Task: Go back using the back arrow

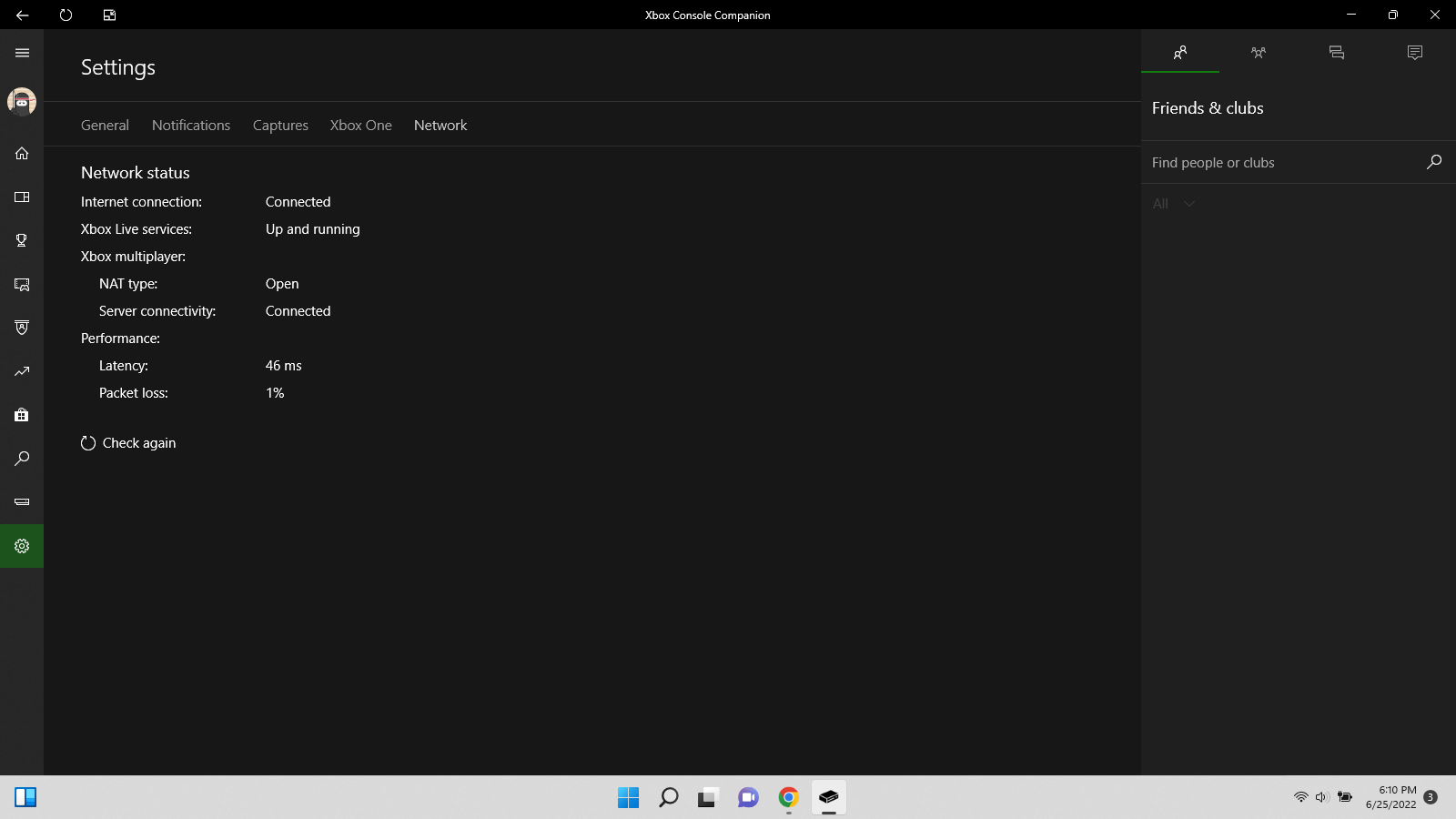Action: coord(22,15)
